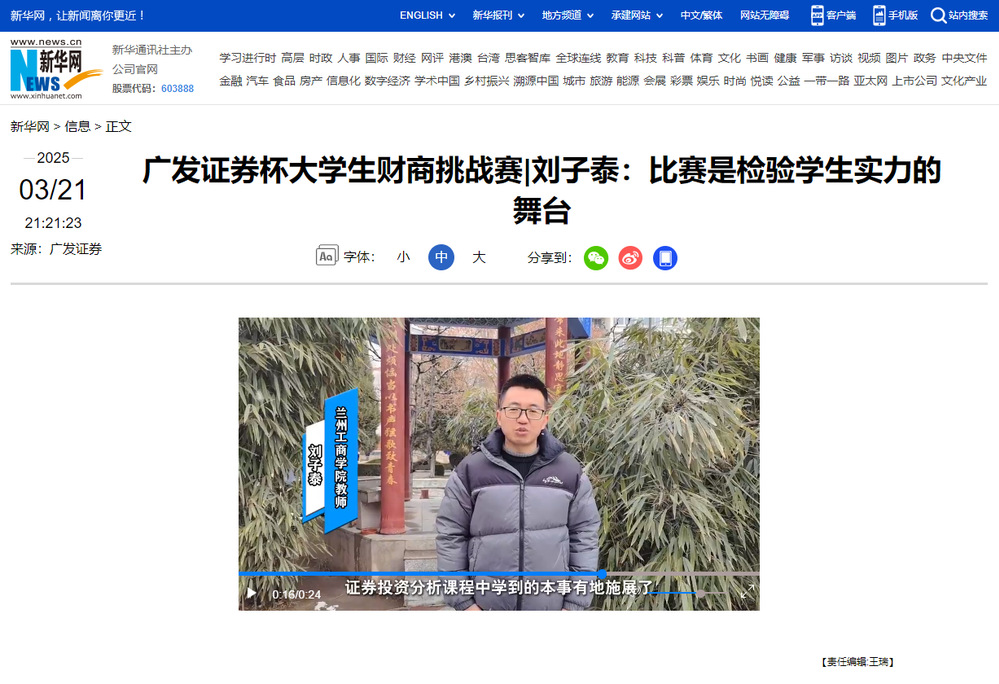Expand the 新华报刊 dropdown menu
This screenshot has height=684, width=999.
[x=498, y=15]
